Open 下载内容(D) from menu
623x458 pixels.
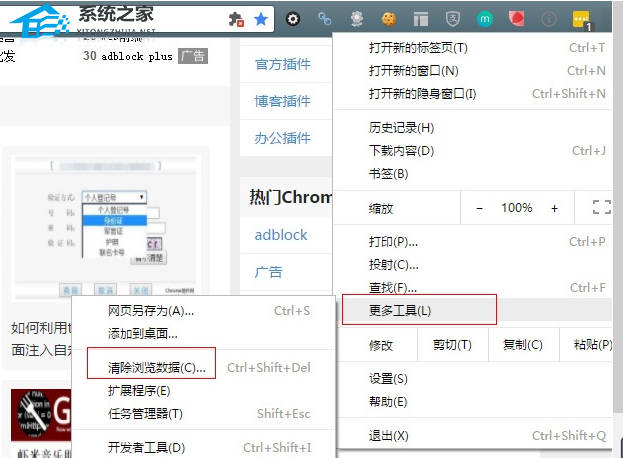point(472,151)
